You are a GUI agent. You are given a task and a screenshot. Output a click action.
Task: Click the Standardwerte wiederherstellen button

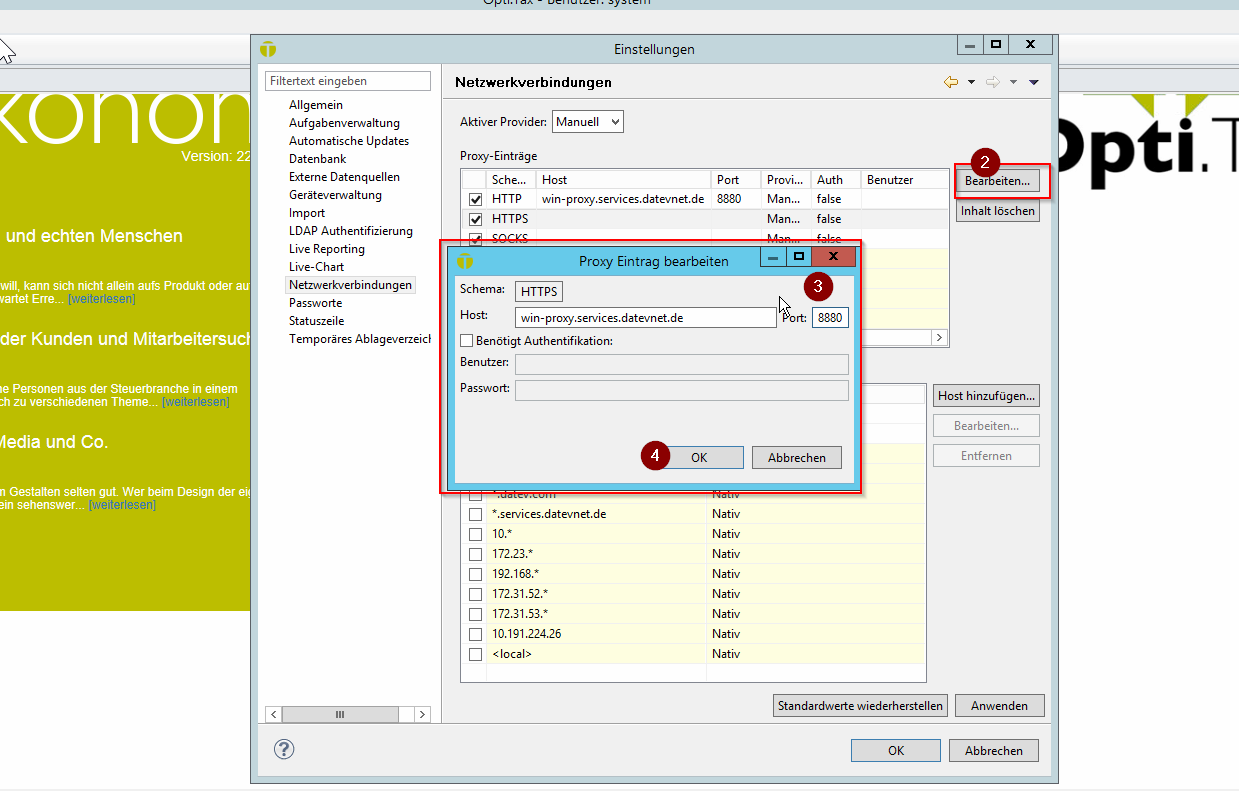pyautogui.click(x=860, y=706)
